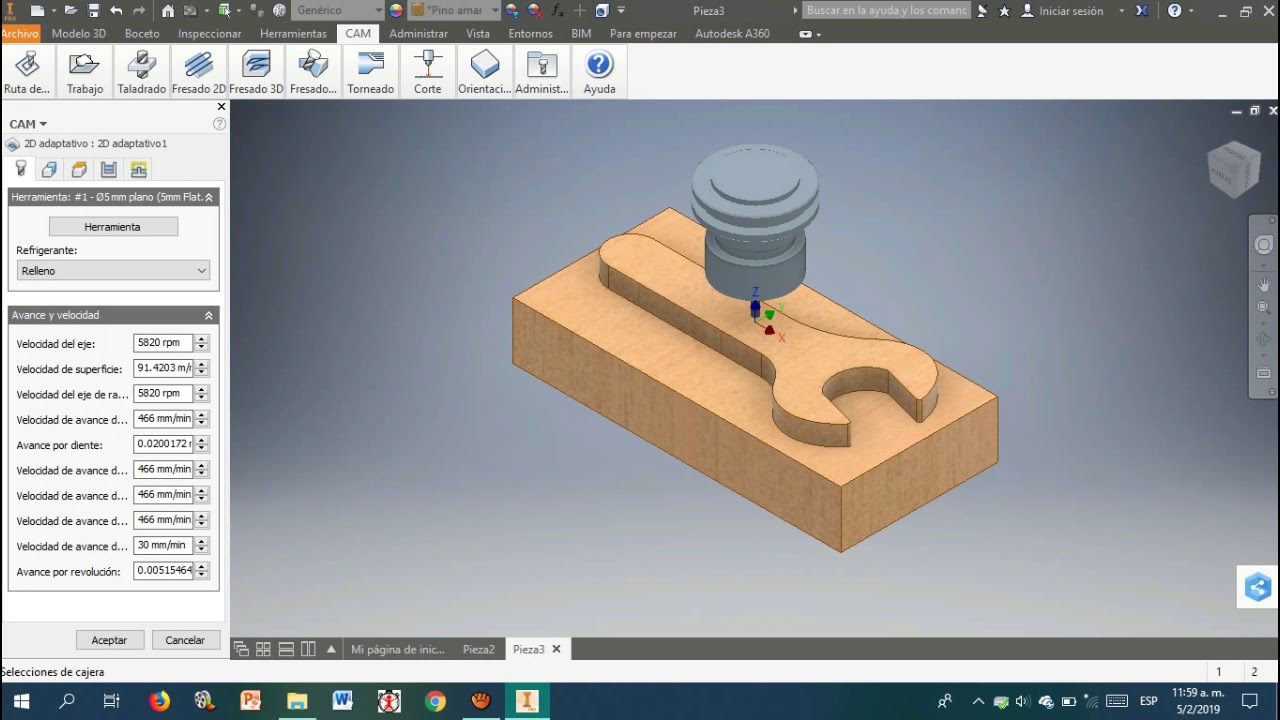Viewport: 1280px width, 720px height.
Task: Click Iniciar sesión sign-in link
Action: [1071, 11]
